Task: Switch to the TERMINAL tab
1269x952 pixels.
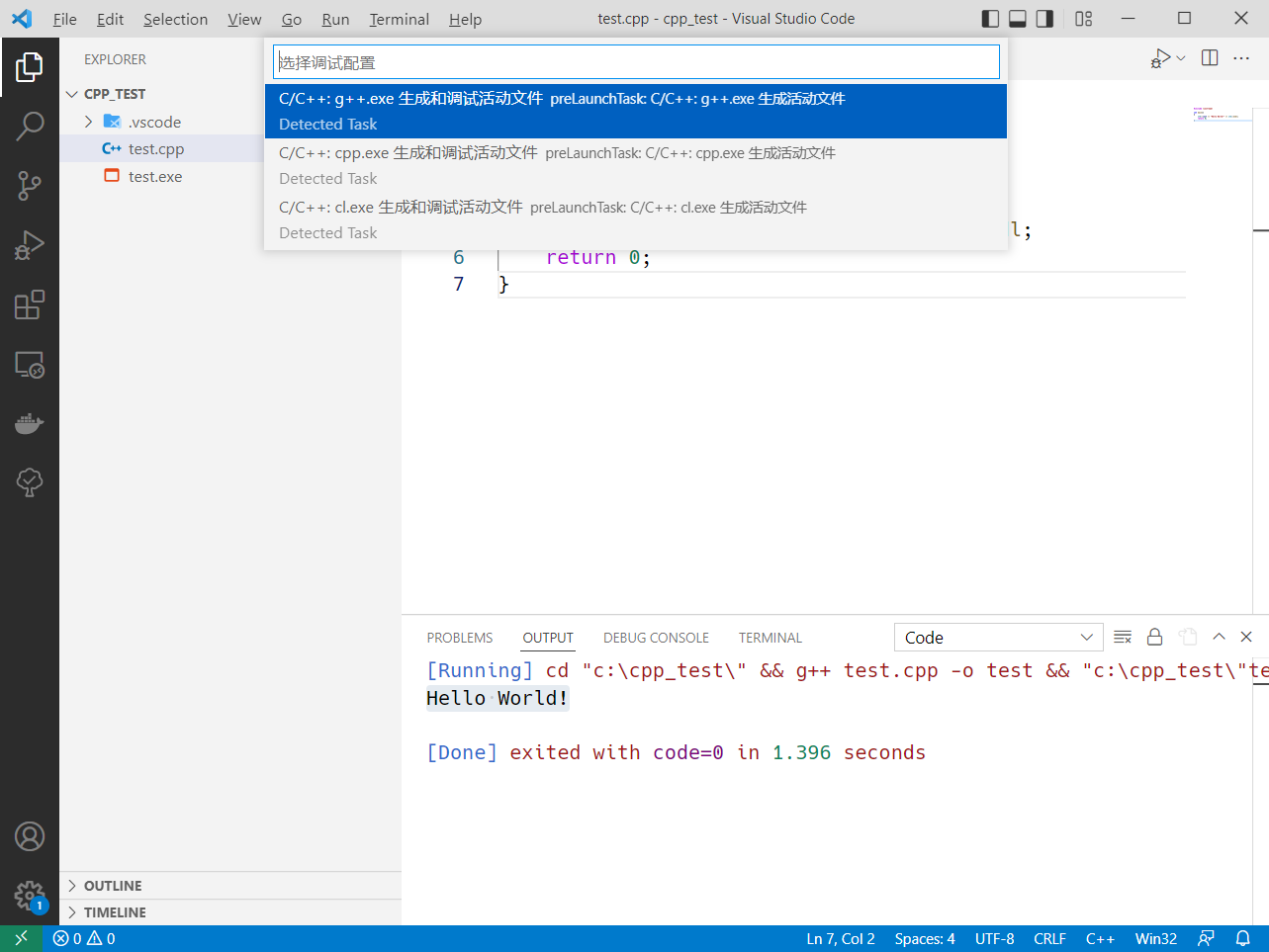Action: pyautogui.click(x=770, y=638)
